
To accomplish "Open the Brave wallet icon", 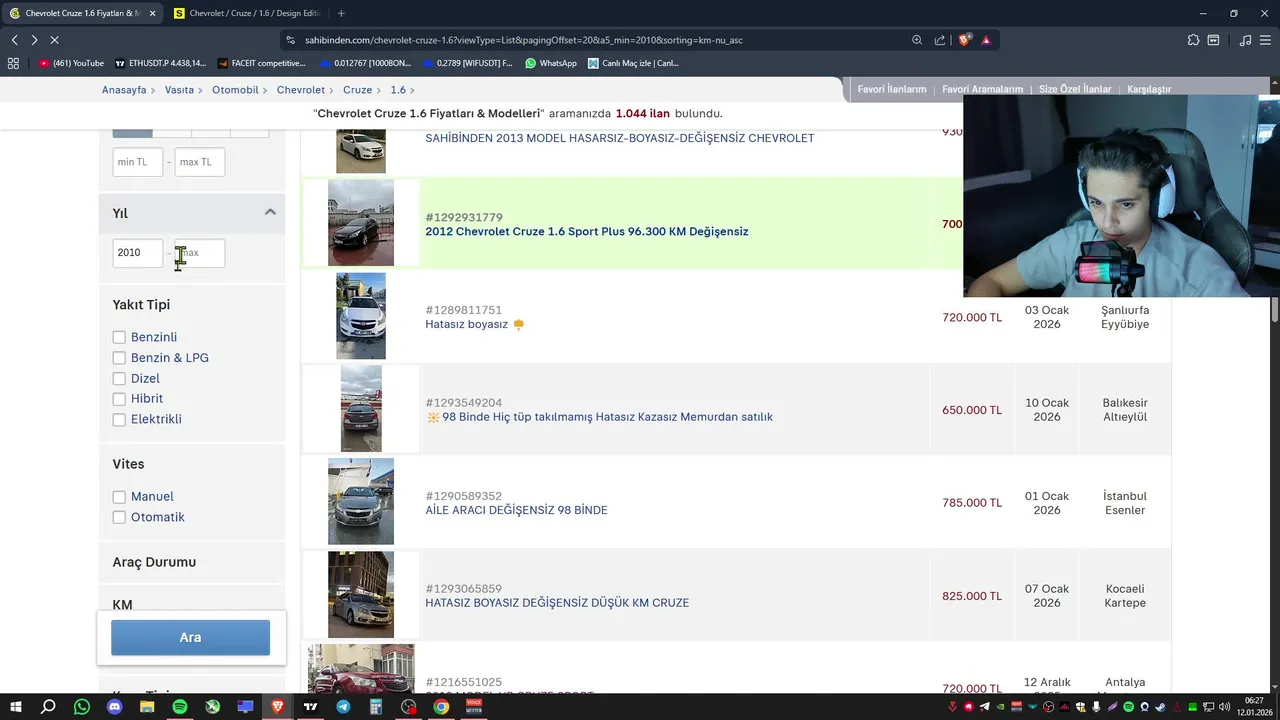I will click(x=1213, y=40).
